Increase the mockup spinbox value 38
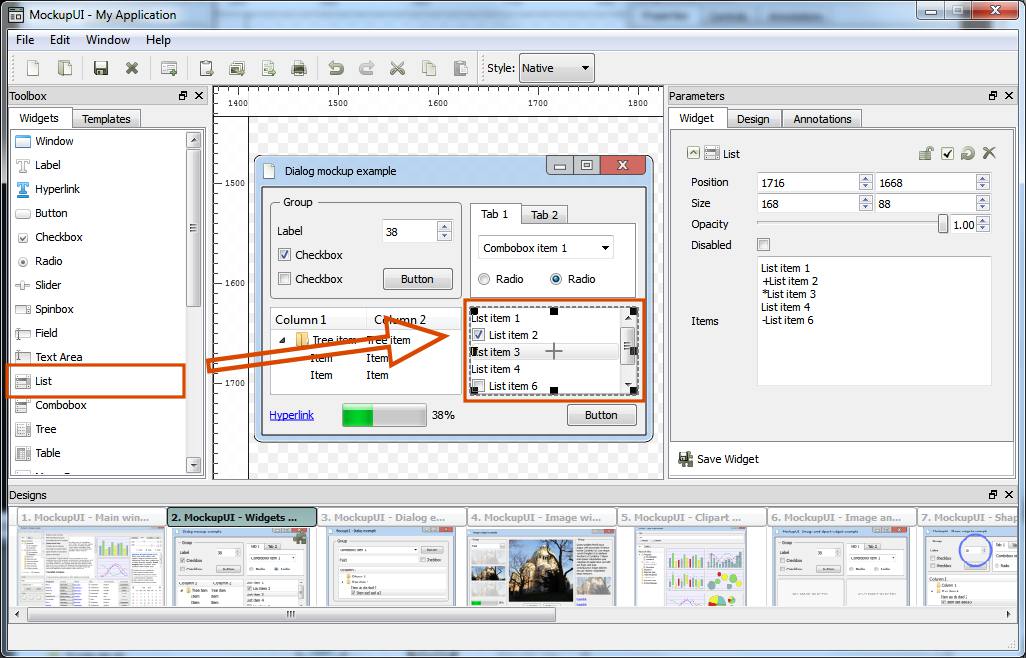Viewport: 1026px width, 658px height. pyautogui.click(x=444, y=226)
